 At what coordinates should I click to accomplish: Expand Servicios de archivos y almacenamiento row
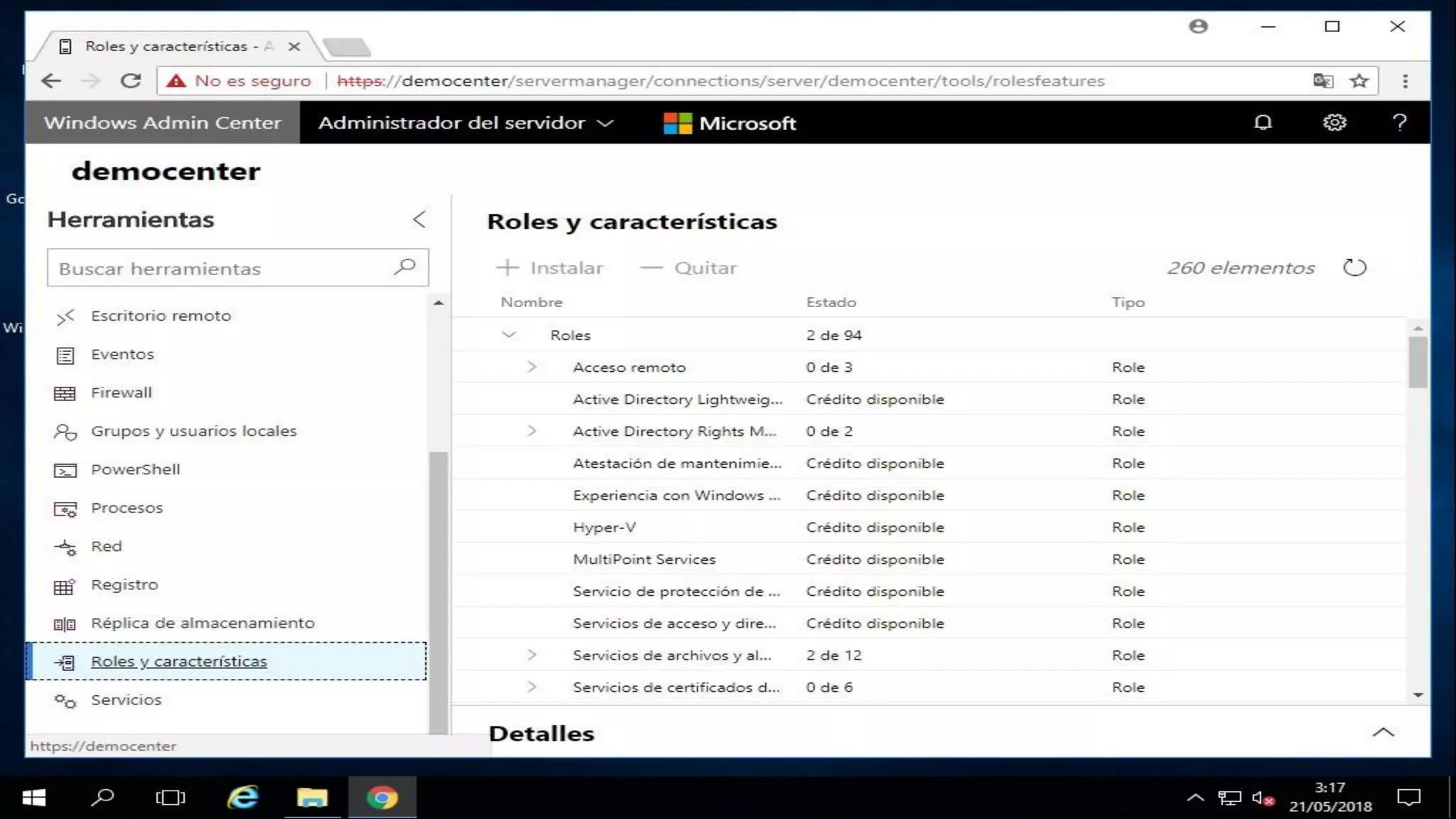[x=531, y=655]
